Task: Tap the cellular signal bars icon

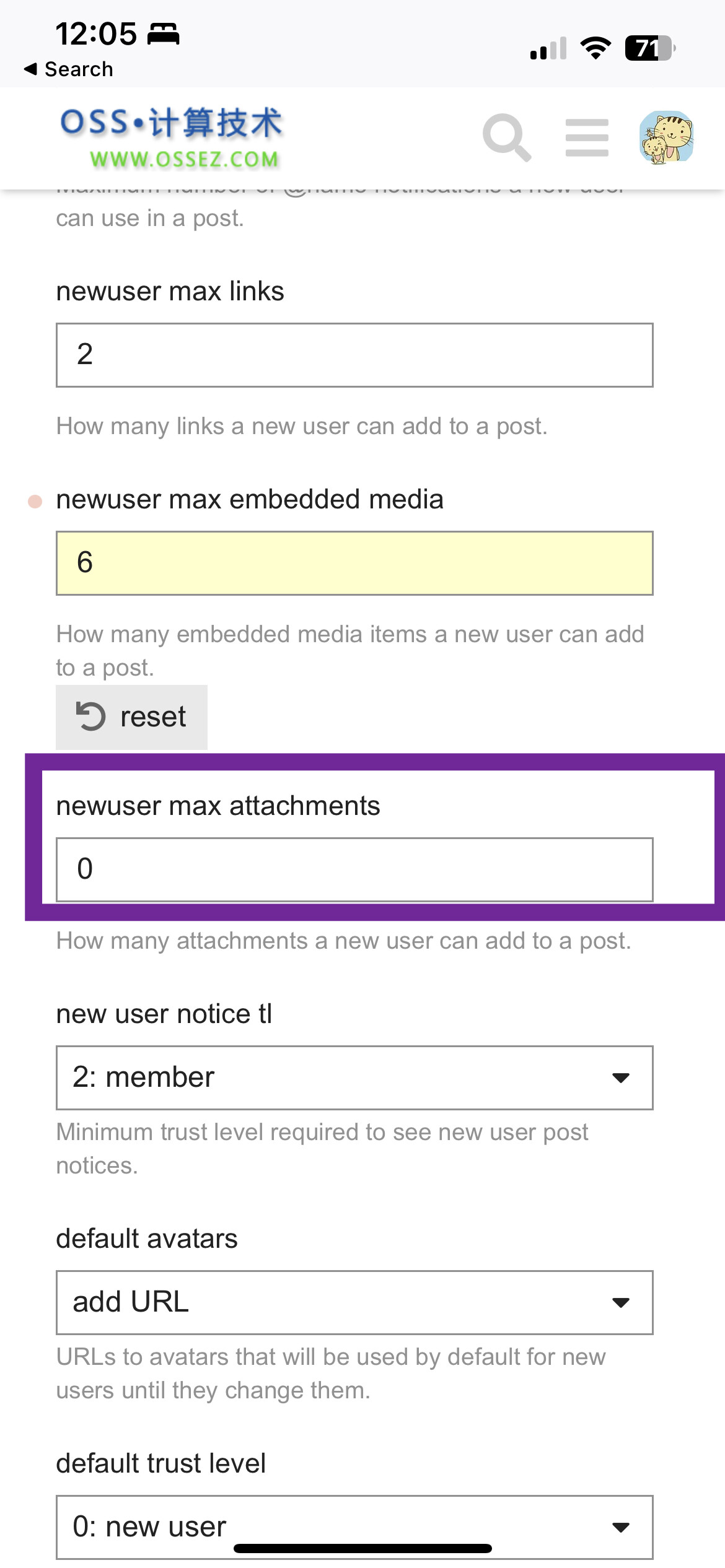Action: tap(548, 48)
